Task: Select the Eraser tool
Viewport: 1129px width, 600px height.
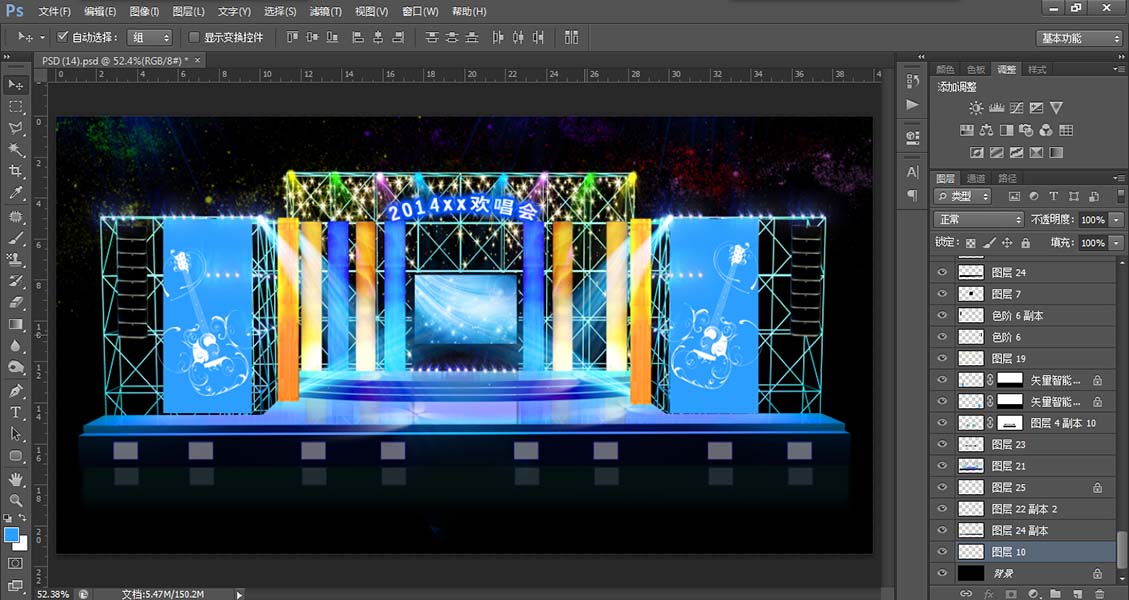Action: [15, 303]
